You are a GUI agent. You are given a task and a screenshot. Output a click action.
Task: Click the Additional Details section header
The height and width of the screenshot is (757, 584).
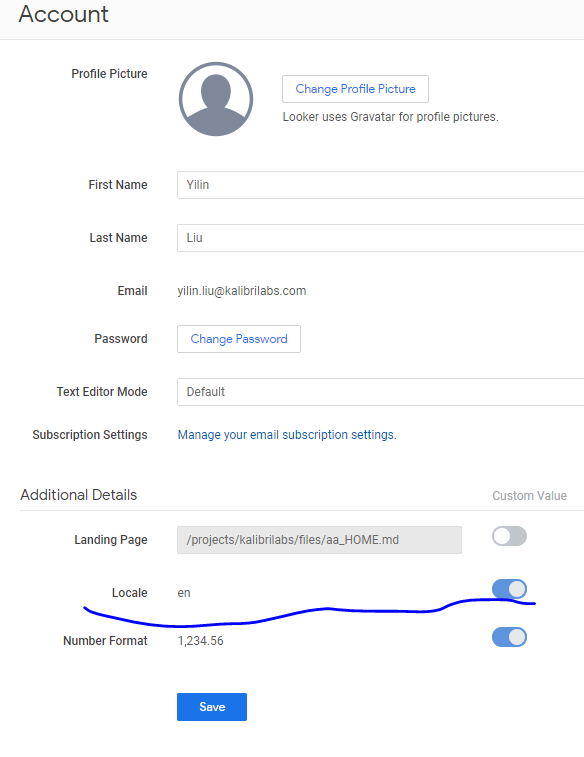(x=79, y=495)
